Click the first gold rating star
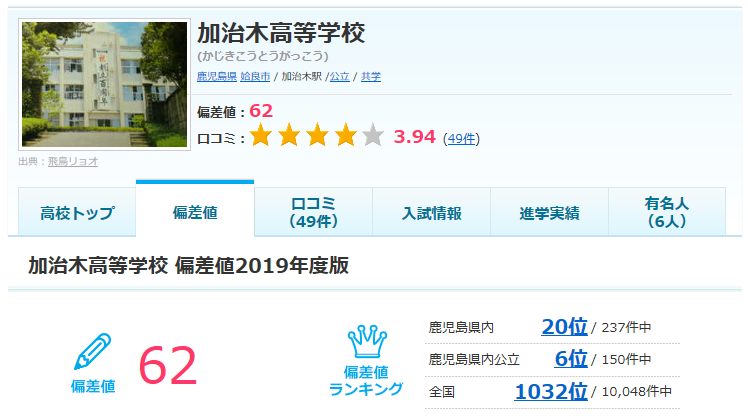This screenshot has width=748, height=419. click(x=260, y=135)
